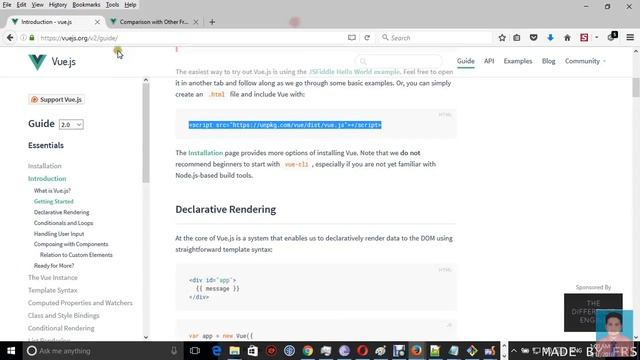Click the Ask me anything Cortana box
The image size is (640, 360).
pyautogui.click(x=101, y=351)
